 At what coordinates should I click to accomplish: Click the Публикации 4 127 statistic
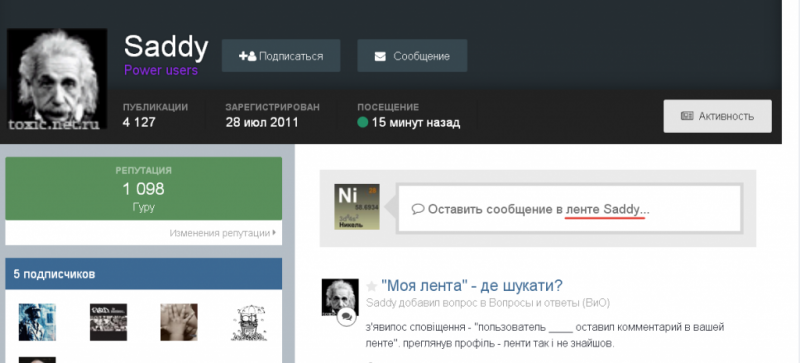pos(155,115)
